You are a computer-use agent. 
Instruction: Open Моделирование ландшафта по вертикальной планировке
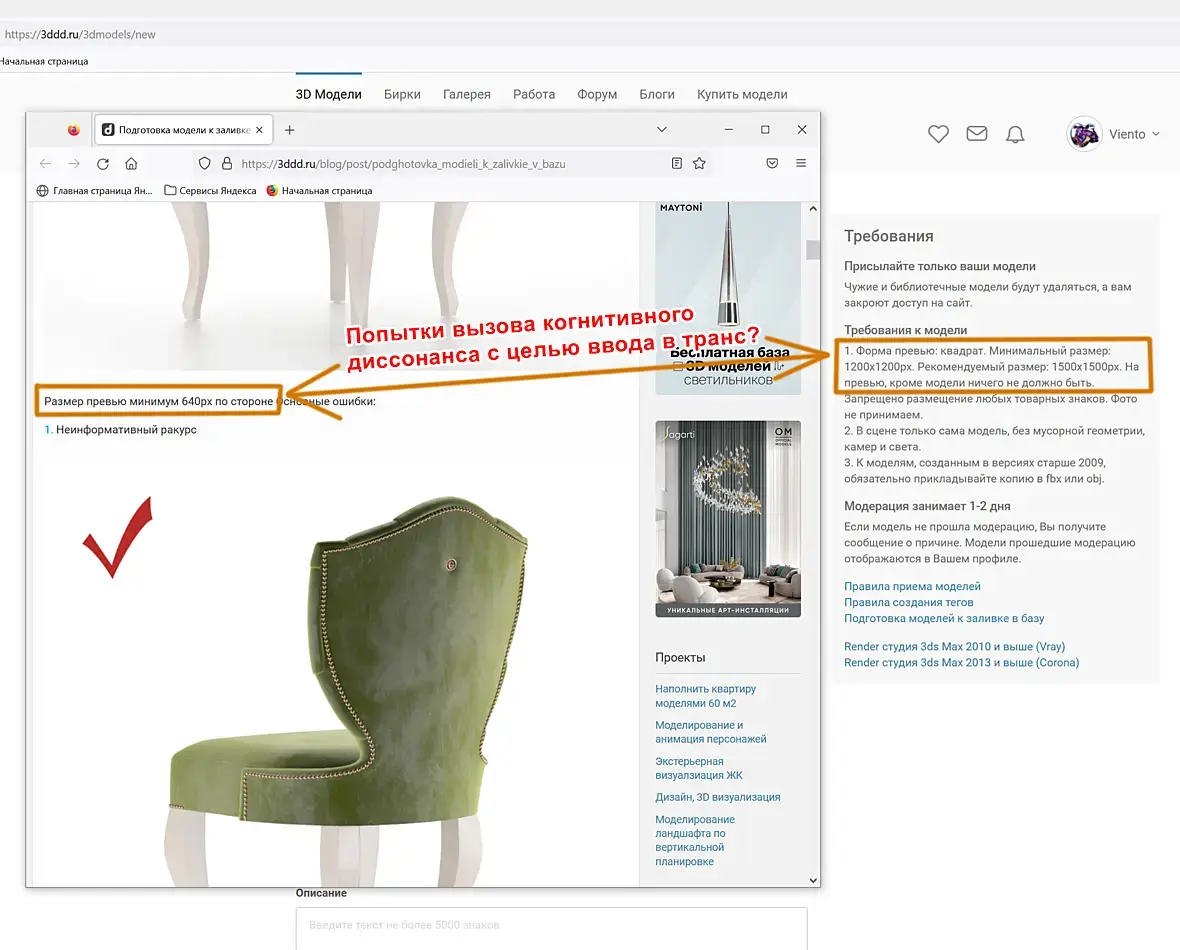(x=695, y=840)
